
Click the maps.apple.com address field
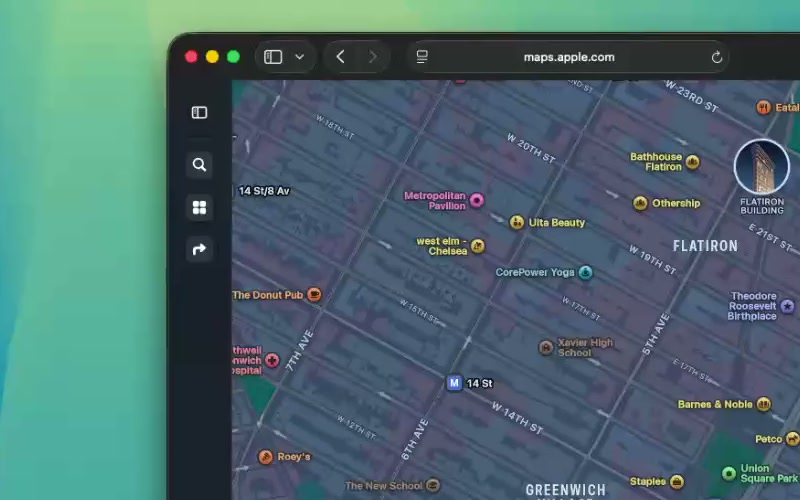point(569,57)
